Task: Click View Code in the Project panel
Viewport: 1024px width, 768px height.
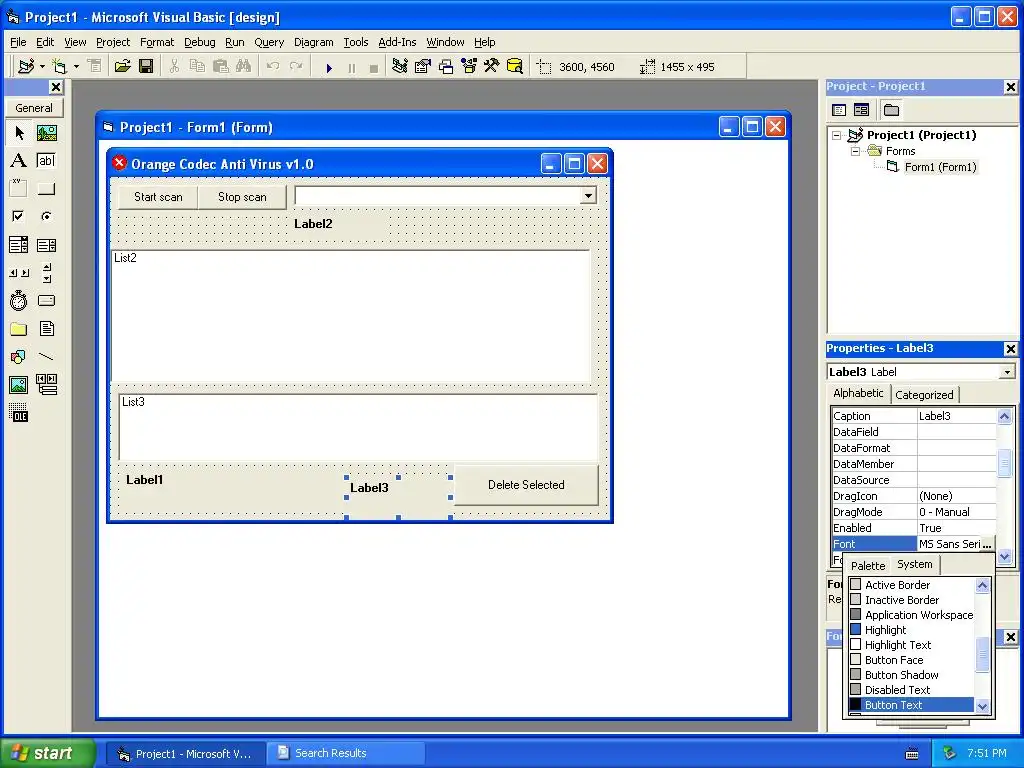Action: click(839, 110)
